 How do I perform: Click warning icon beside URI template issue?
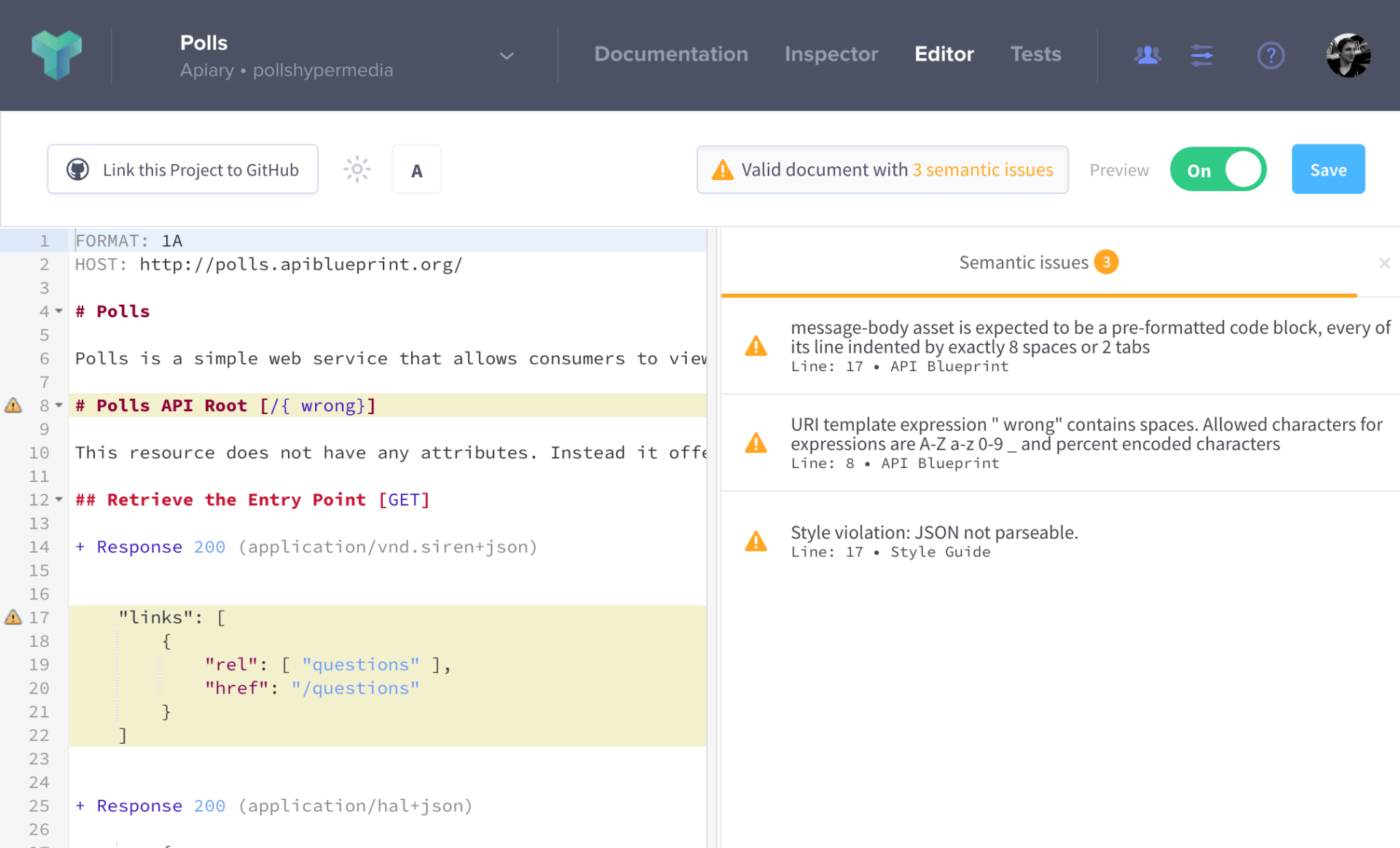755,443
